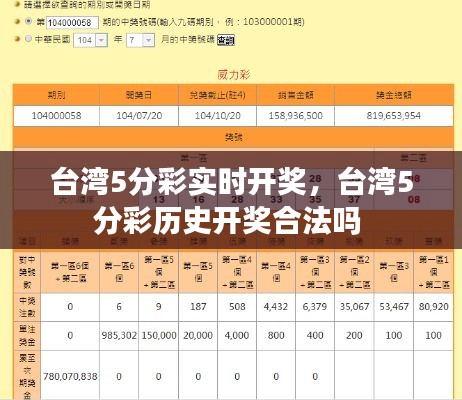Click the 20,000 prize amount cell
462x400 pixels.
click(198, 336)
